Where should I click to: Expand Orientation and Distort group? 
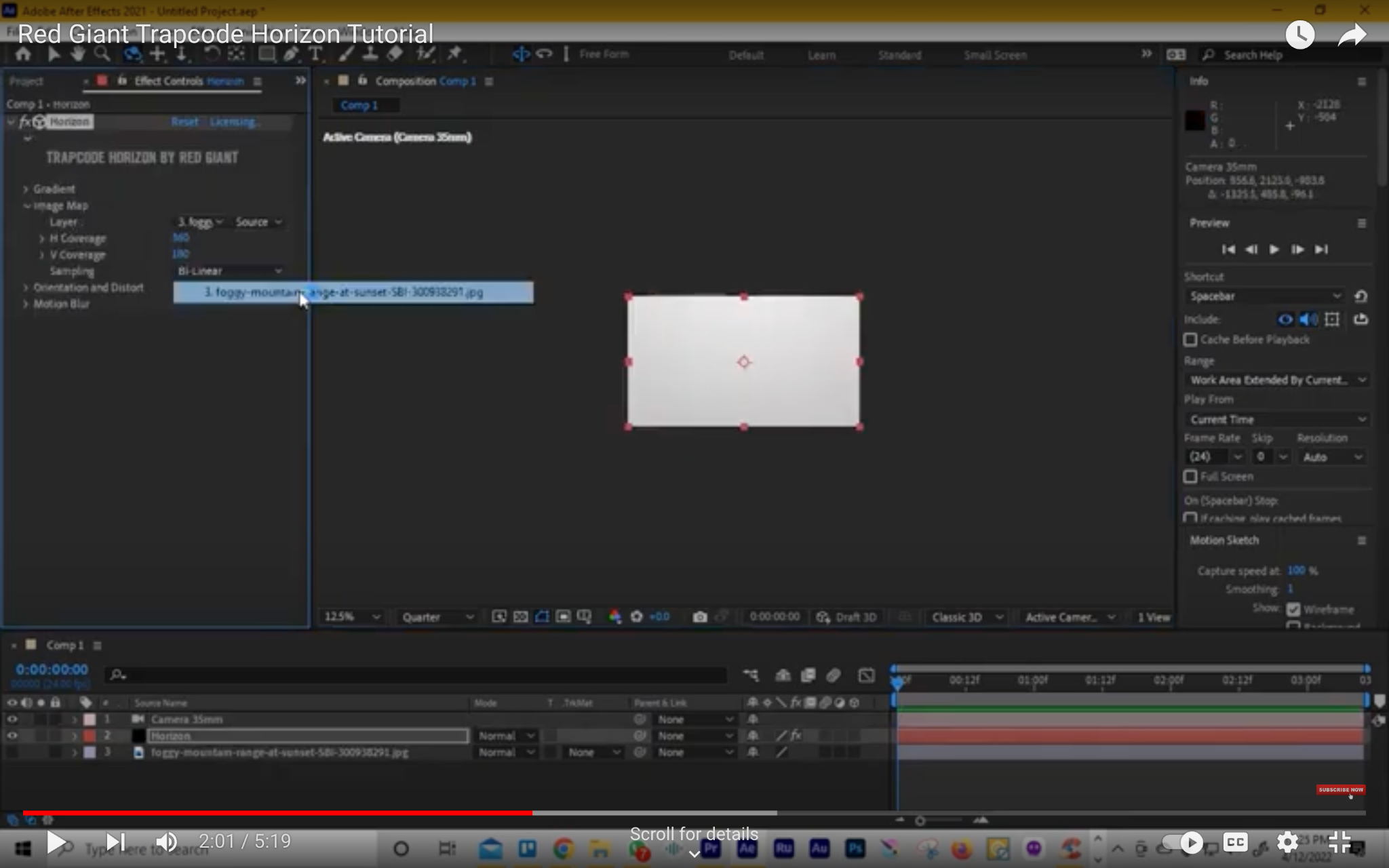pyautogui.click(x=26, y=288)
